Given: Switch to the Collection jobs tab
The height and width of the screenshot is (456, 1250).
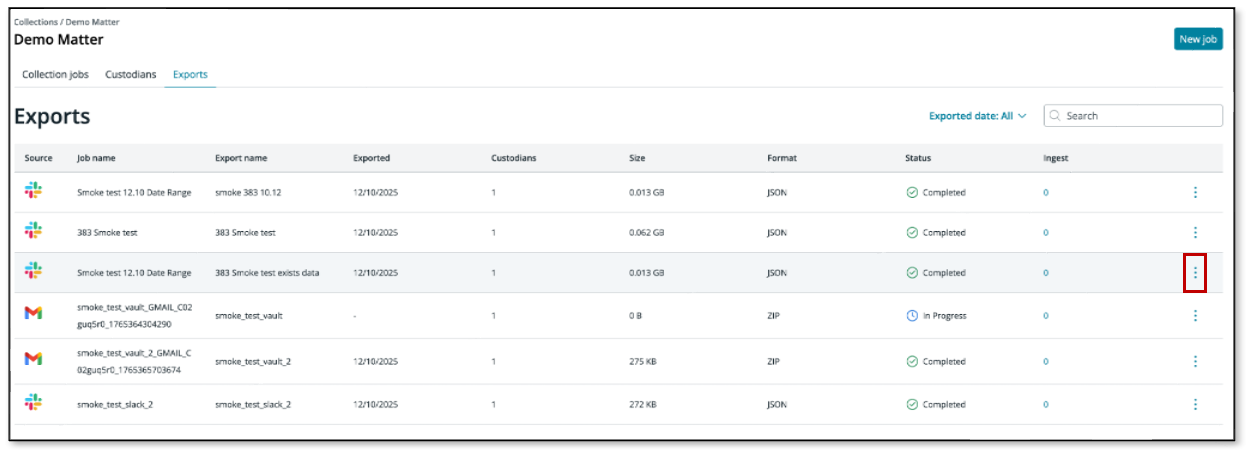Looking at the screenshot, I should (55, 75).
